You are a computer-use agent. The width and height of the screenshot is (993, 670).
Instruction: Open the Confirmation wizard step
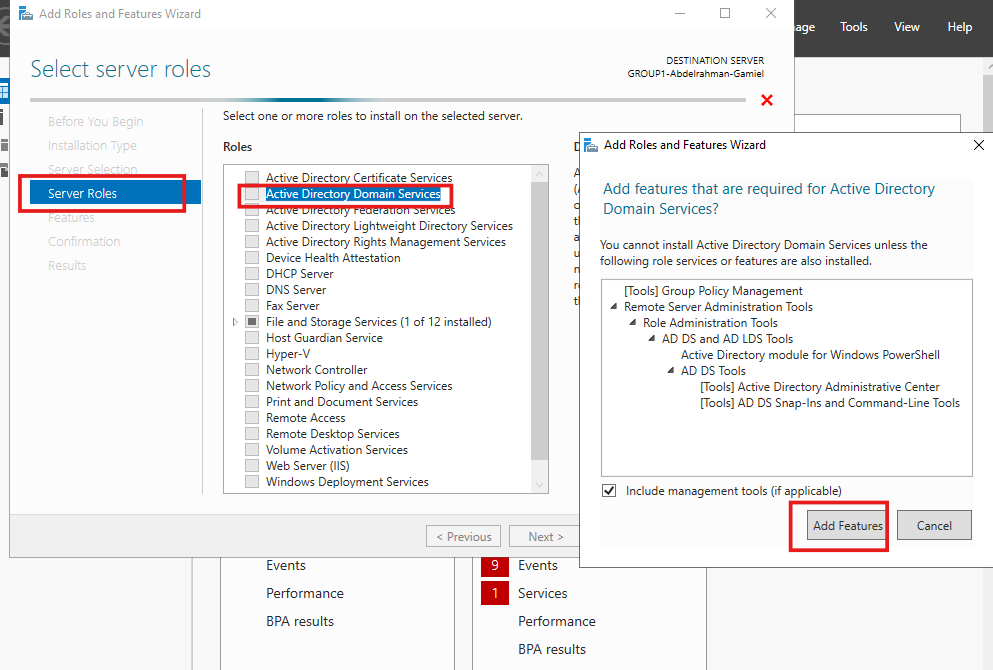click(84, 241)
